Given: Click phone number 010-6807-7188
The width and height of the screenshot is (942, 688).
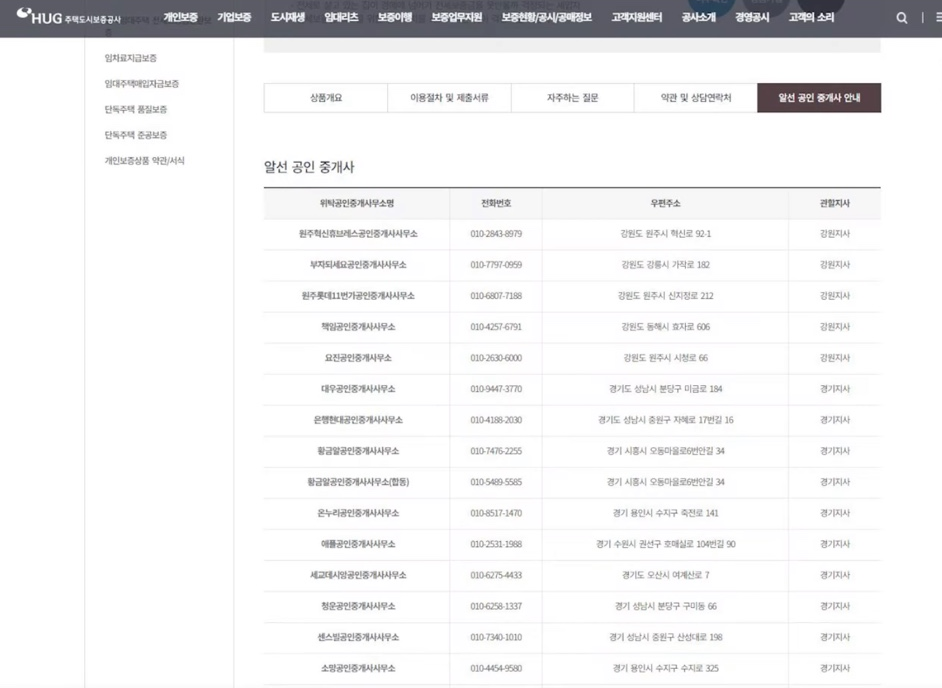Looking at the screenshot, I should click(496, 296).
